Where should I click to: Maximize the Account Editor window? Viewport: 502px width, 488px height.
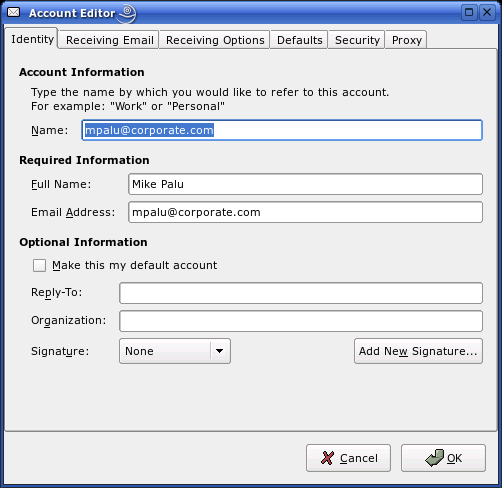pos(469,13)
